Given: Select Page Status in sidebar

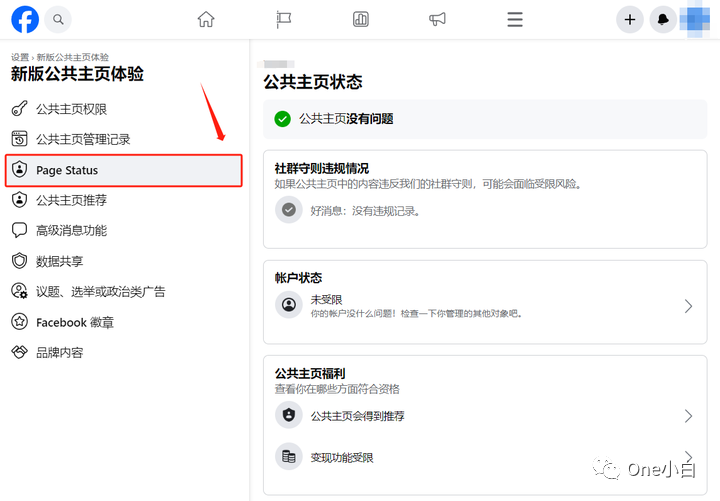Looking at the screenshot, I should click(124, 170).
